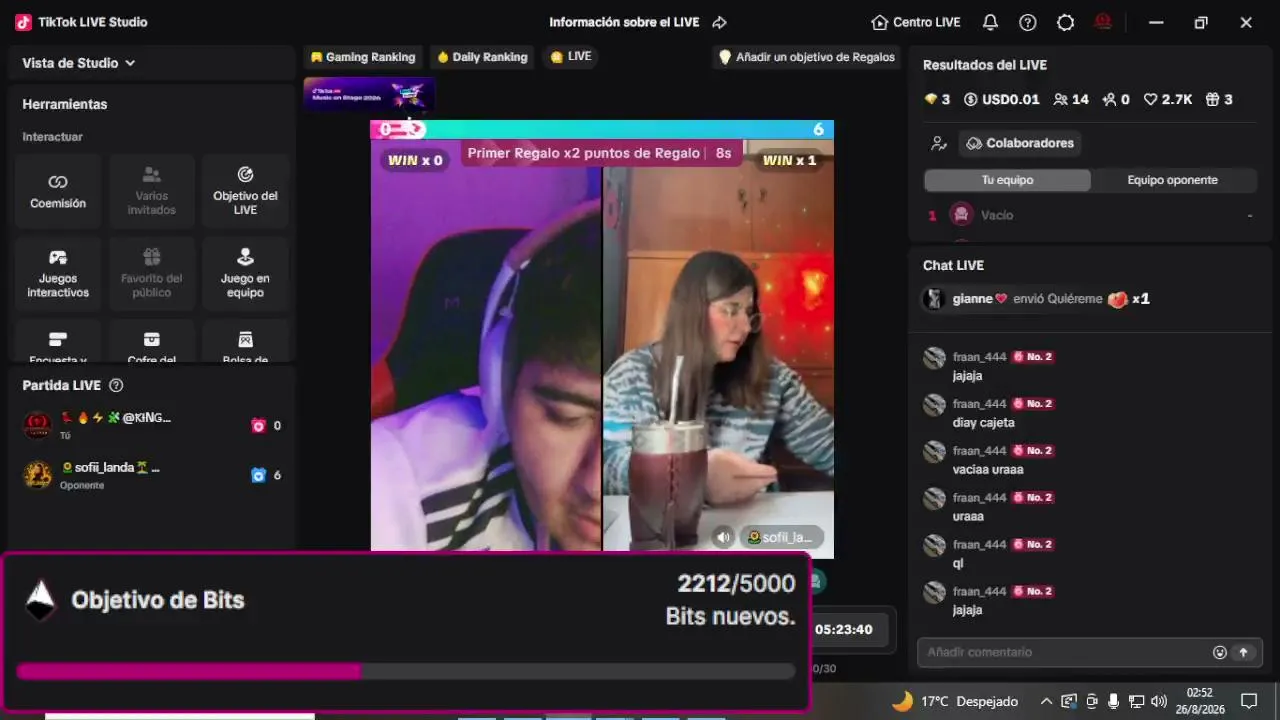This screenshot has width=1280, height=720.
Task: Click the Objetivo de Bits progress bar
Action: [x=406, y=671]
